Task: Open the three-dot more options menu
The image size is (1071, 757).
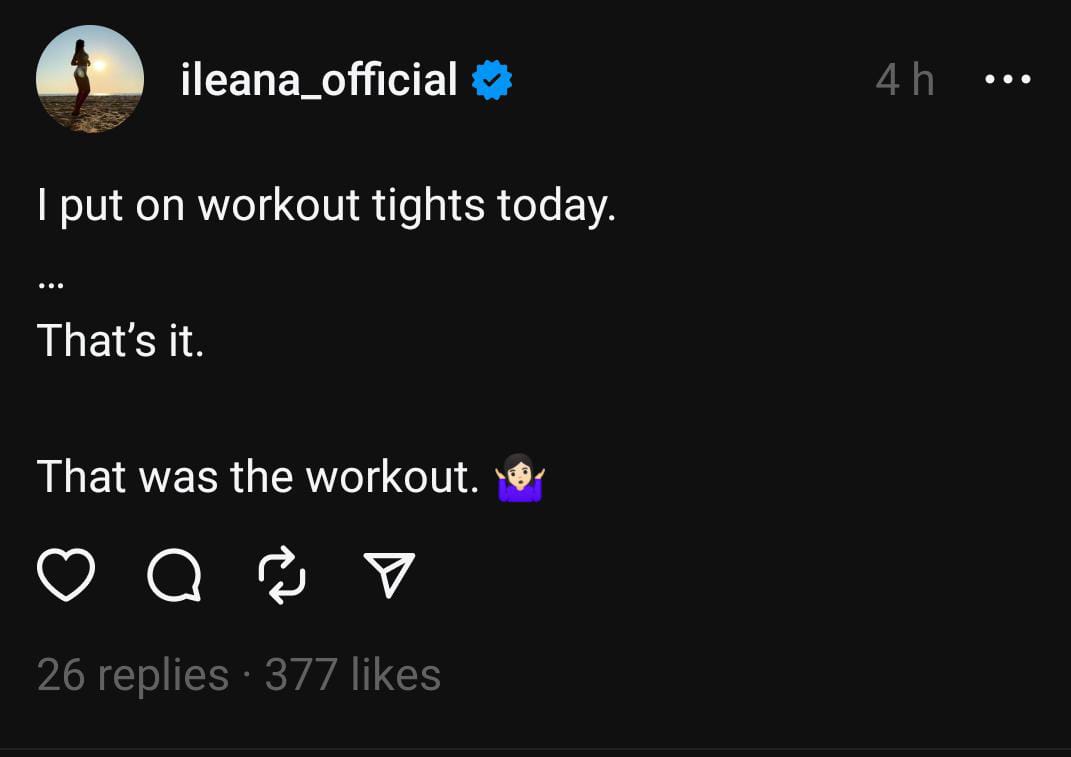Action: (1007, 79)
